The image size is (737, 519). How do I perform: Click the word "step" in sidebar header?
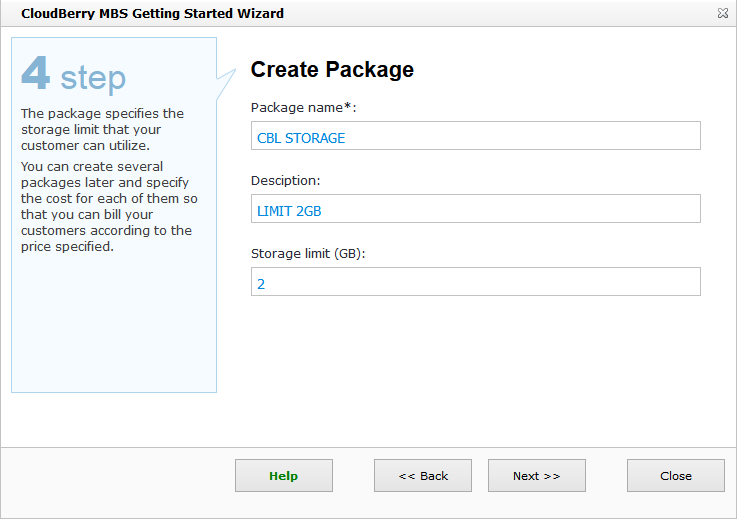(x=93, y=78)
